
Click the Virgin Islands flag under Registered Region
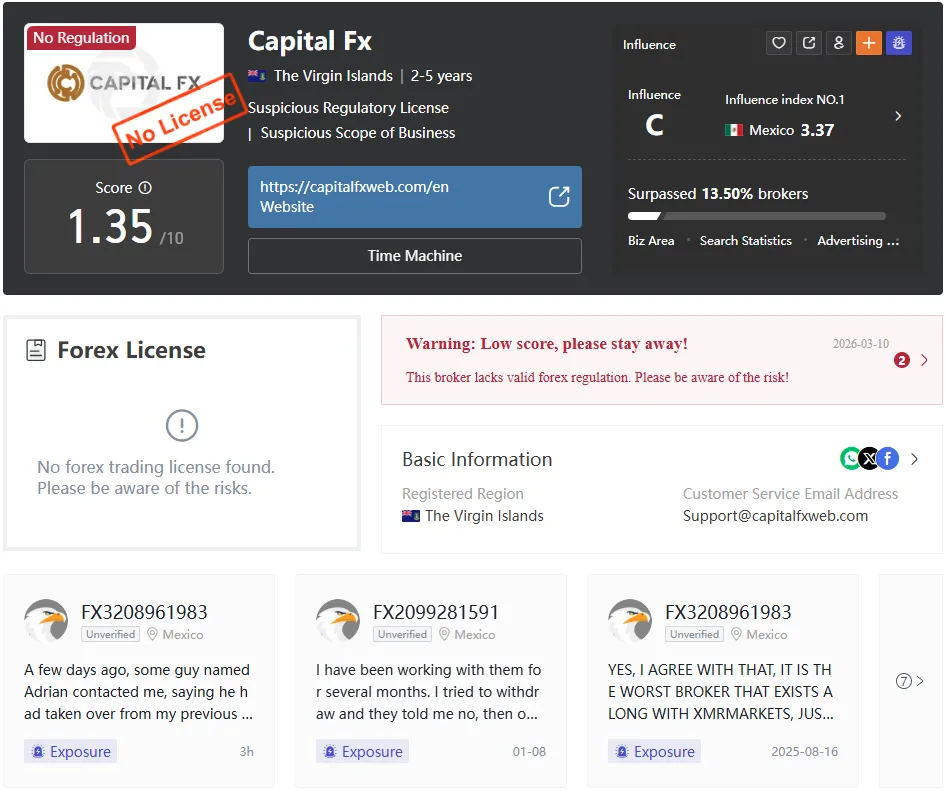click(x=410, y=516)
